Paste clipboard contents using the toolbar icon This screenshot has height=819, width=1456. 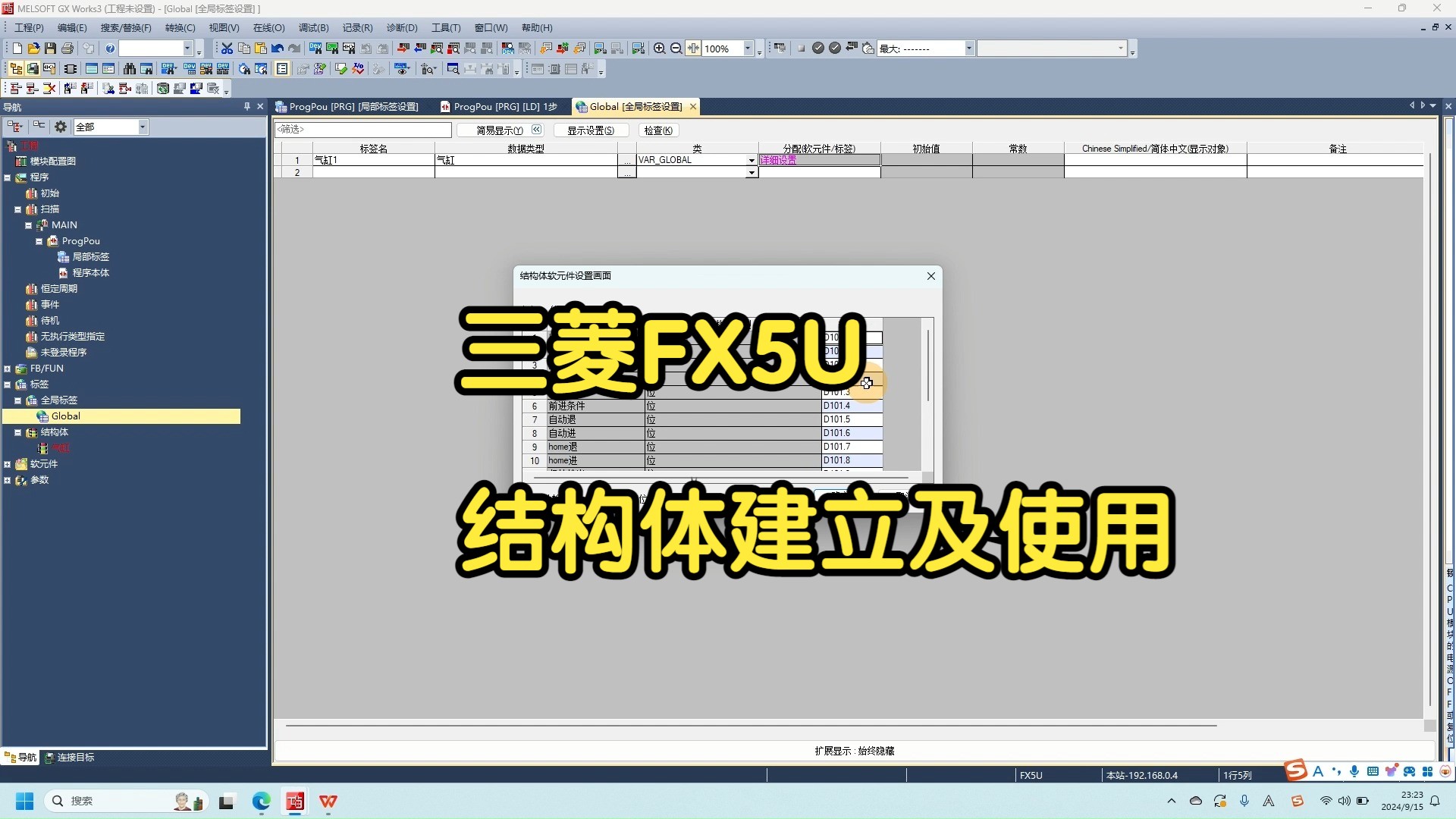coord(260,48)
